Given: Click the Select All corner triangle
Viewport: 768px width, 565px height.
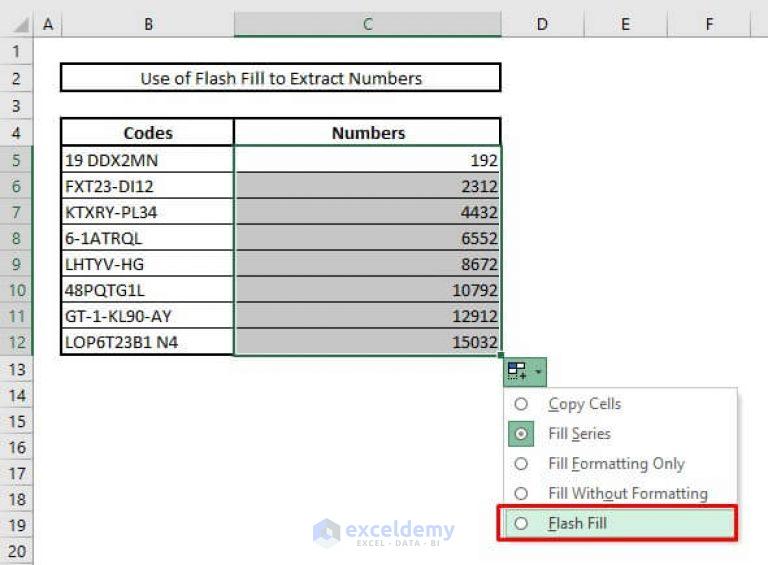Looking at the screenshot, I should point(21,24).
